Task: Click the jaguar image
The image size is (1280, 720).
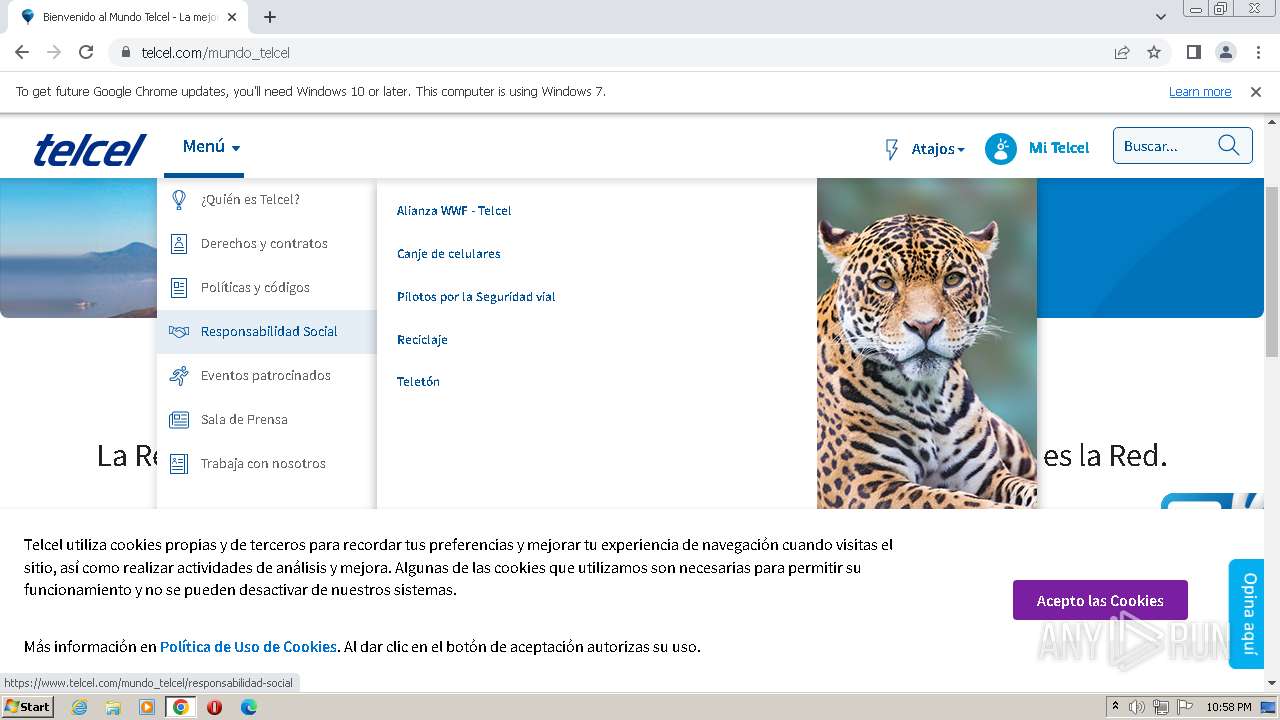Action: (x=927, y=343)
